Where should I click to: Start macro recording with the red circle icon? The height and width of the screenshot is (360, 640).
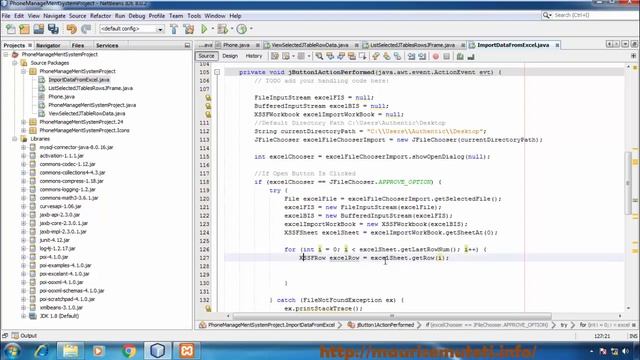tap(436, 56)
